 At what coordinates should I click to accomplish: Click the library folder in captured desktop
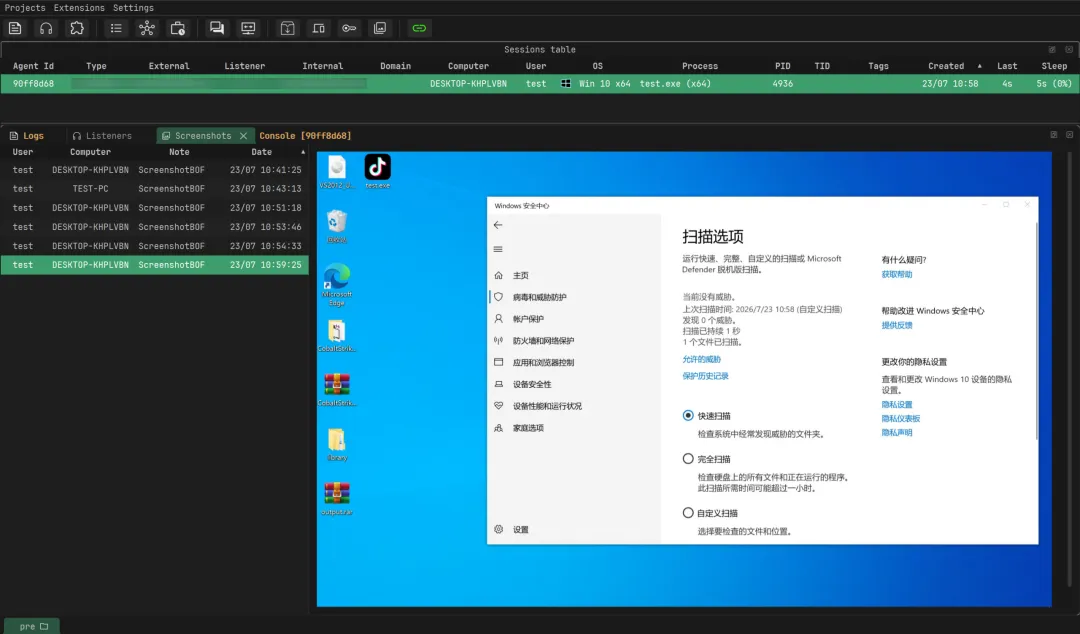337,444
